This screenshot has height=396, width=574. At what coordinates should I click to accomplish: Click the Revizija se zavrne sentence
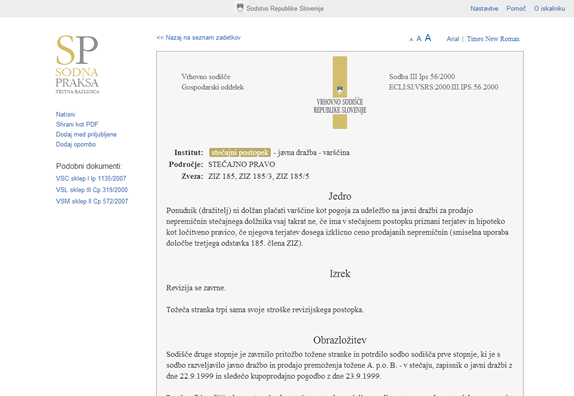[196, 288]
